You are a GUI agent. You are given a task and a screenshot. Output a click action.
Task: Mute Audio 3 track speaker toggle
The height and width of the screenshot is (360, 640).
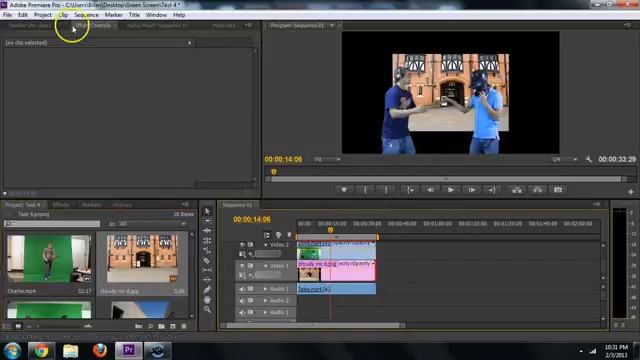pyautogui.click(x=242, y=312)
